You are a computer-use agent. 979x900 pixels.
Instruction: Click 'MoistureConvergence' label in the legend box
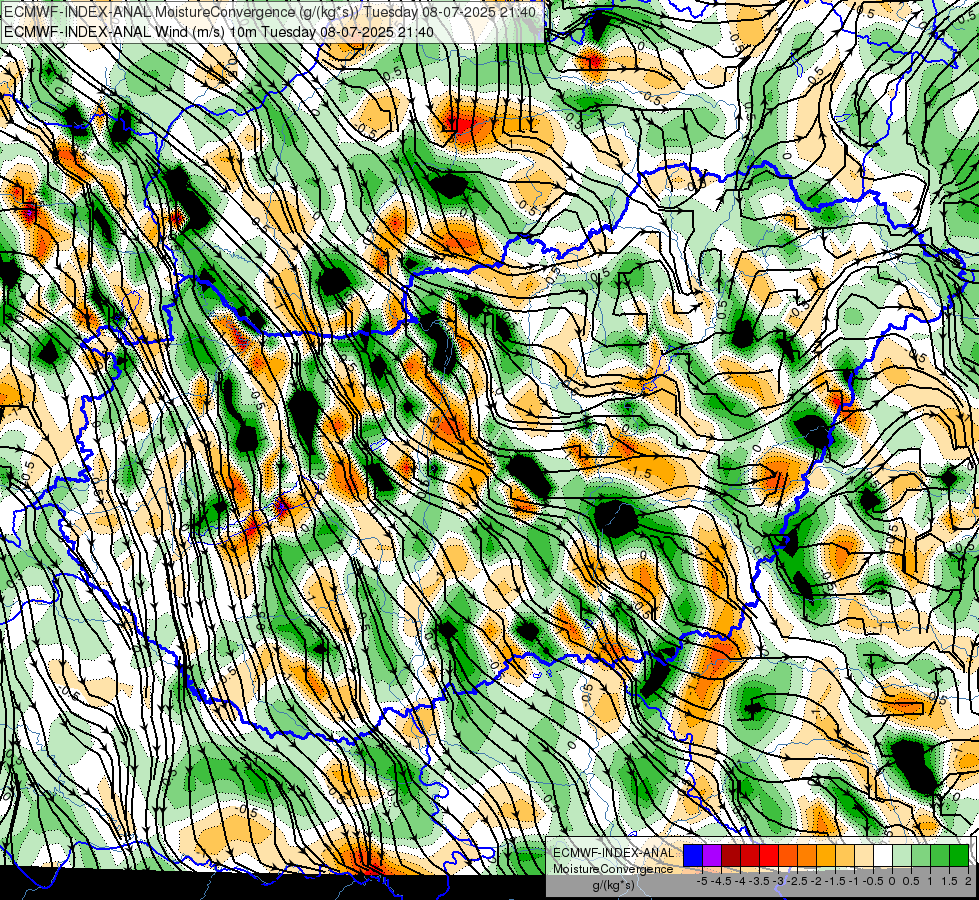(x=613, y=869)
